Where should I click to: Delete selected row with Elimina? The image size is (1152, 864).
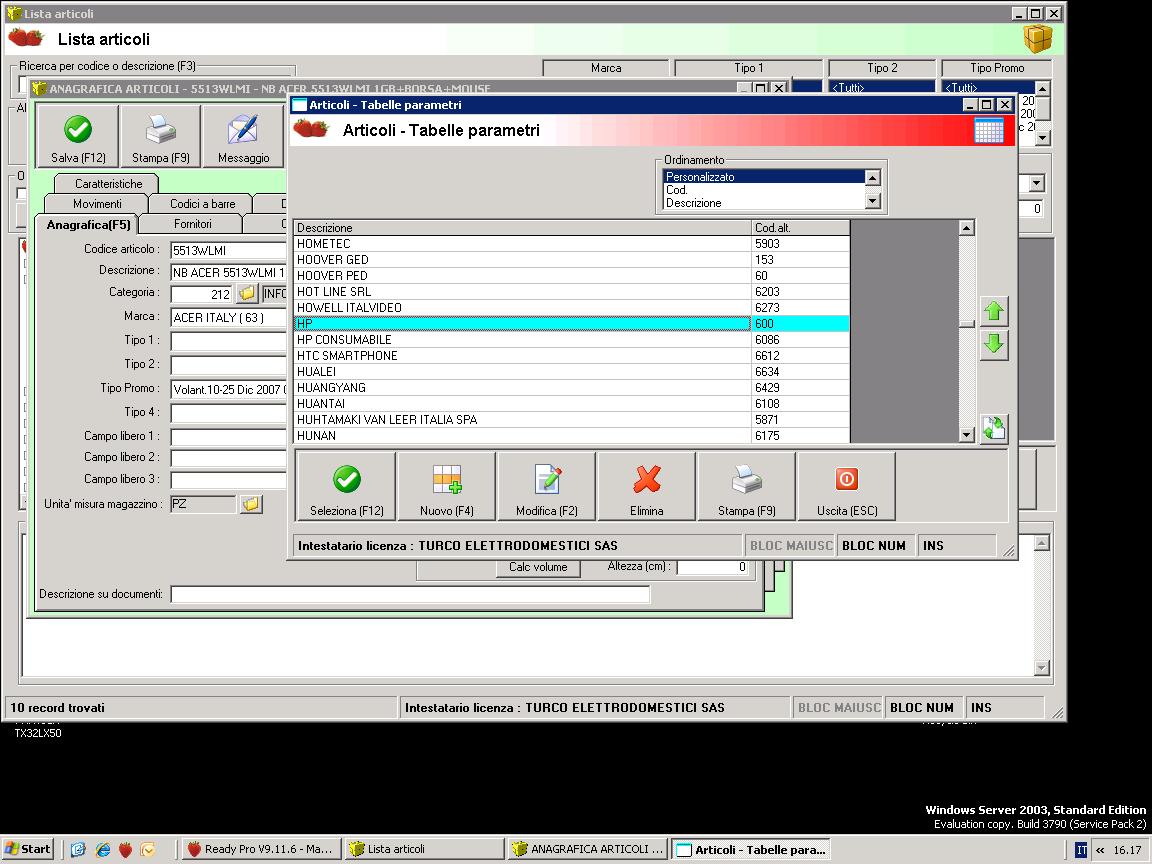click(x=647, y=486)
